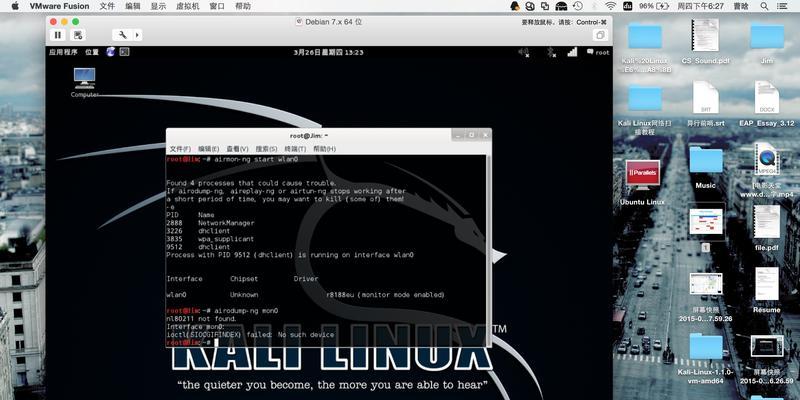800x400 pixels.
Task: Select the Resume document icon
Action: [767, 290]
